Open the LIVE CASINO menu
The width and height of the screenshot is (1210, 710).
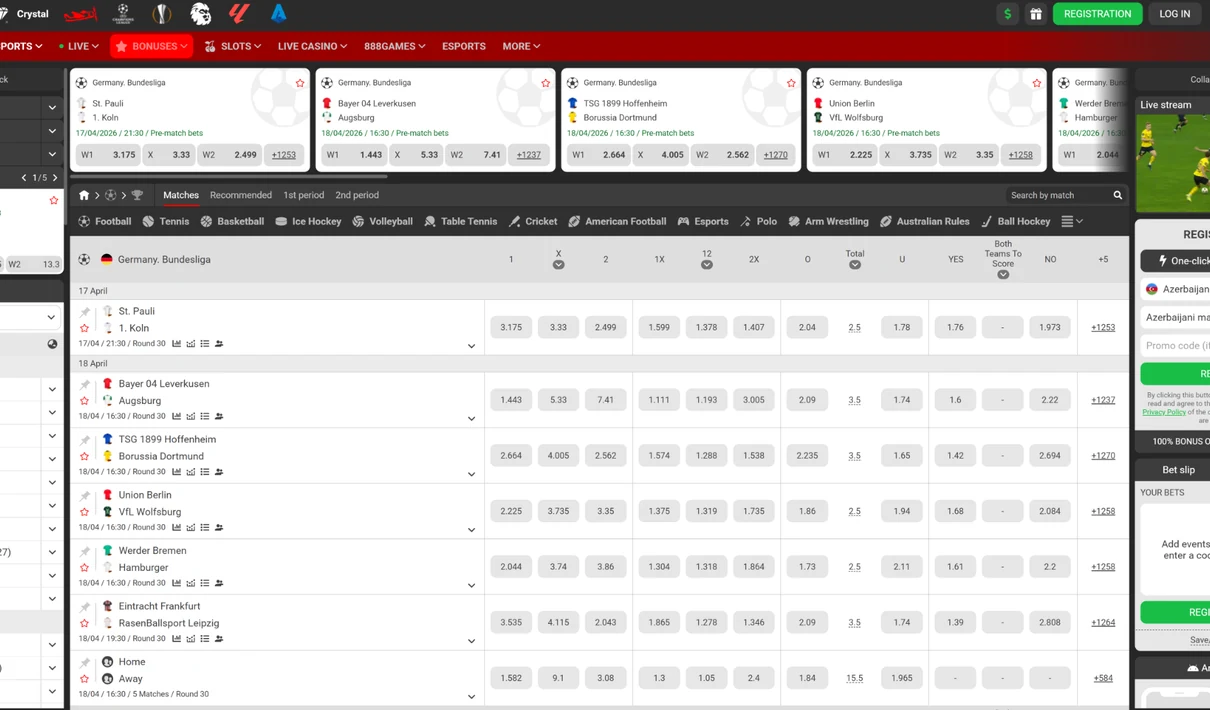tap(312, 46)
